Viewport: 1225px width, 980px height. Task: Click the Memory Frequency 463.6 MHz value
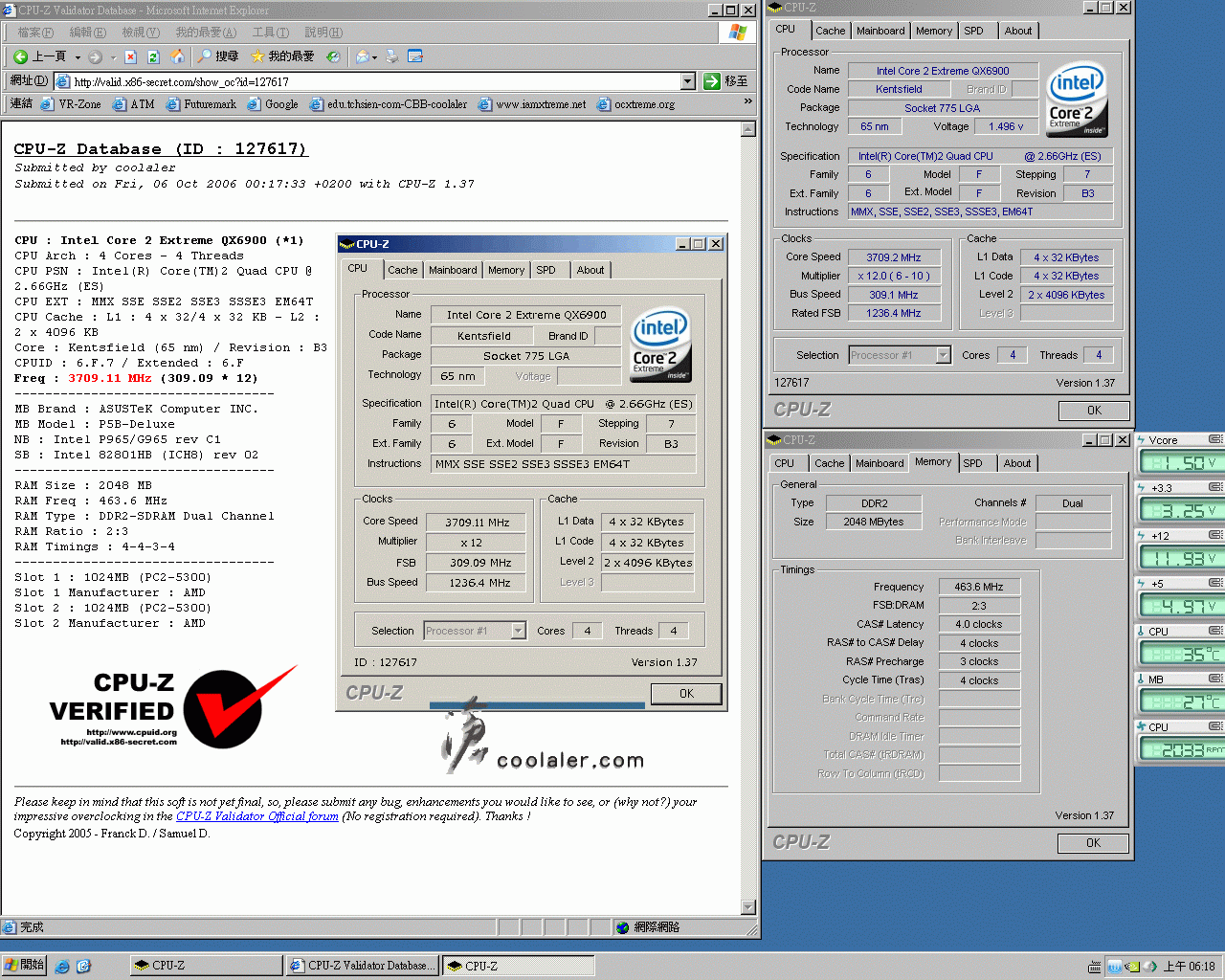979,587
